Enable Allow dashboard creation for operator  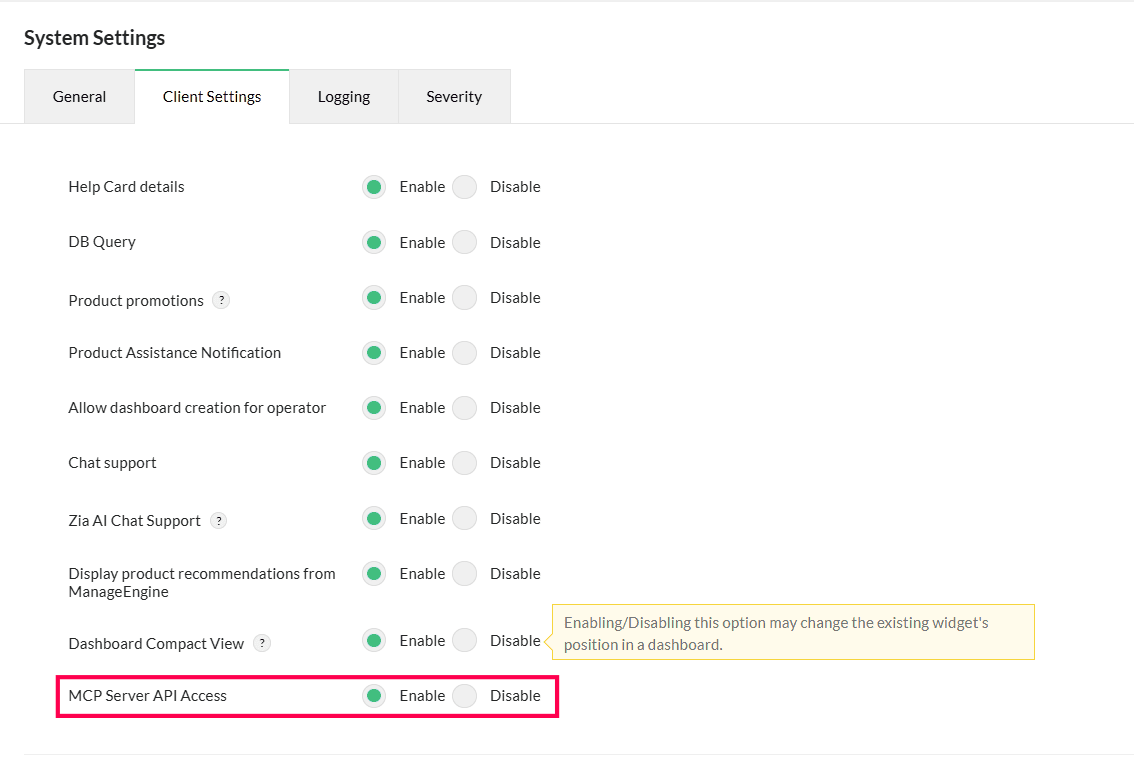pyautogui.click(x=374, y=408)
